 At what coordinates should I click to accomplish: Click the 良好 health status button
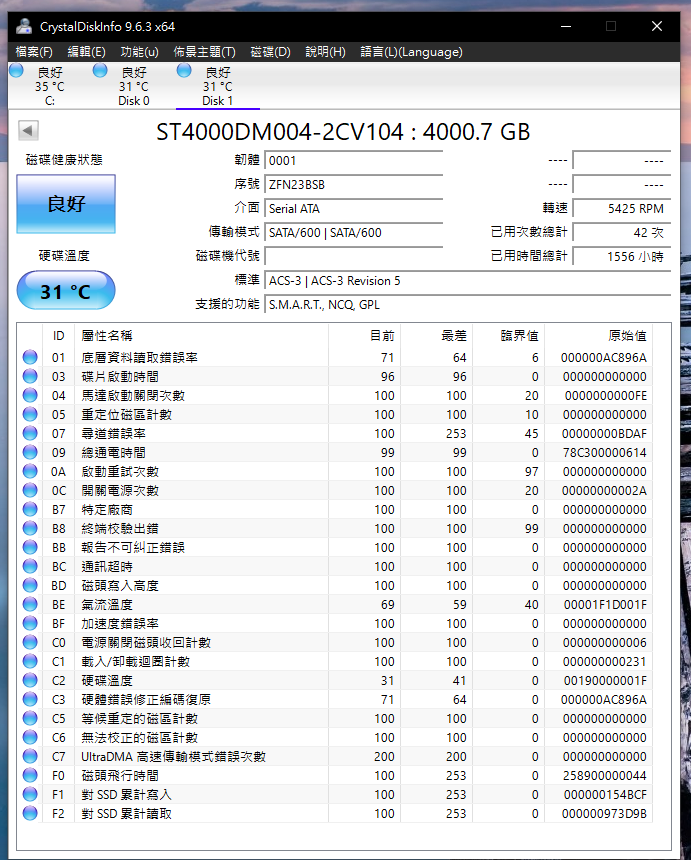coord(66,204)
